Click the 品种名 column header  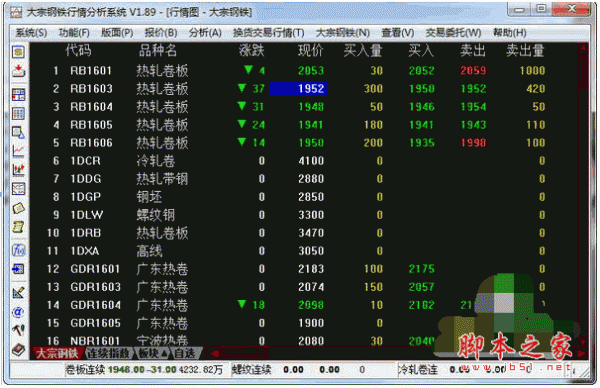158,51
